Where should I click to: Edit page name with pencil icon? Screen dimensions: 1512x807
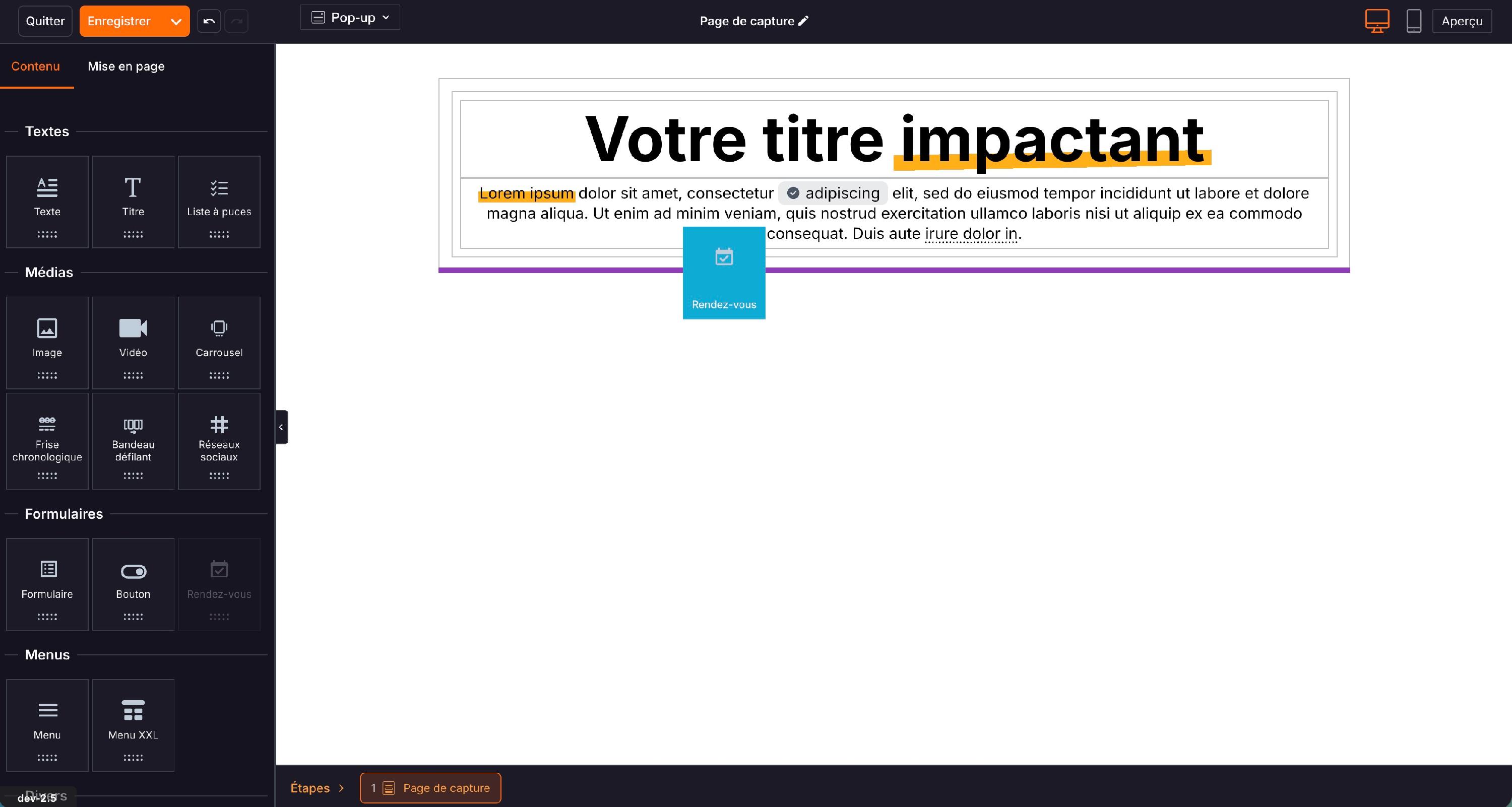tap(803, 21)
